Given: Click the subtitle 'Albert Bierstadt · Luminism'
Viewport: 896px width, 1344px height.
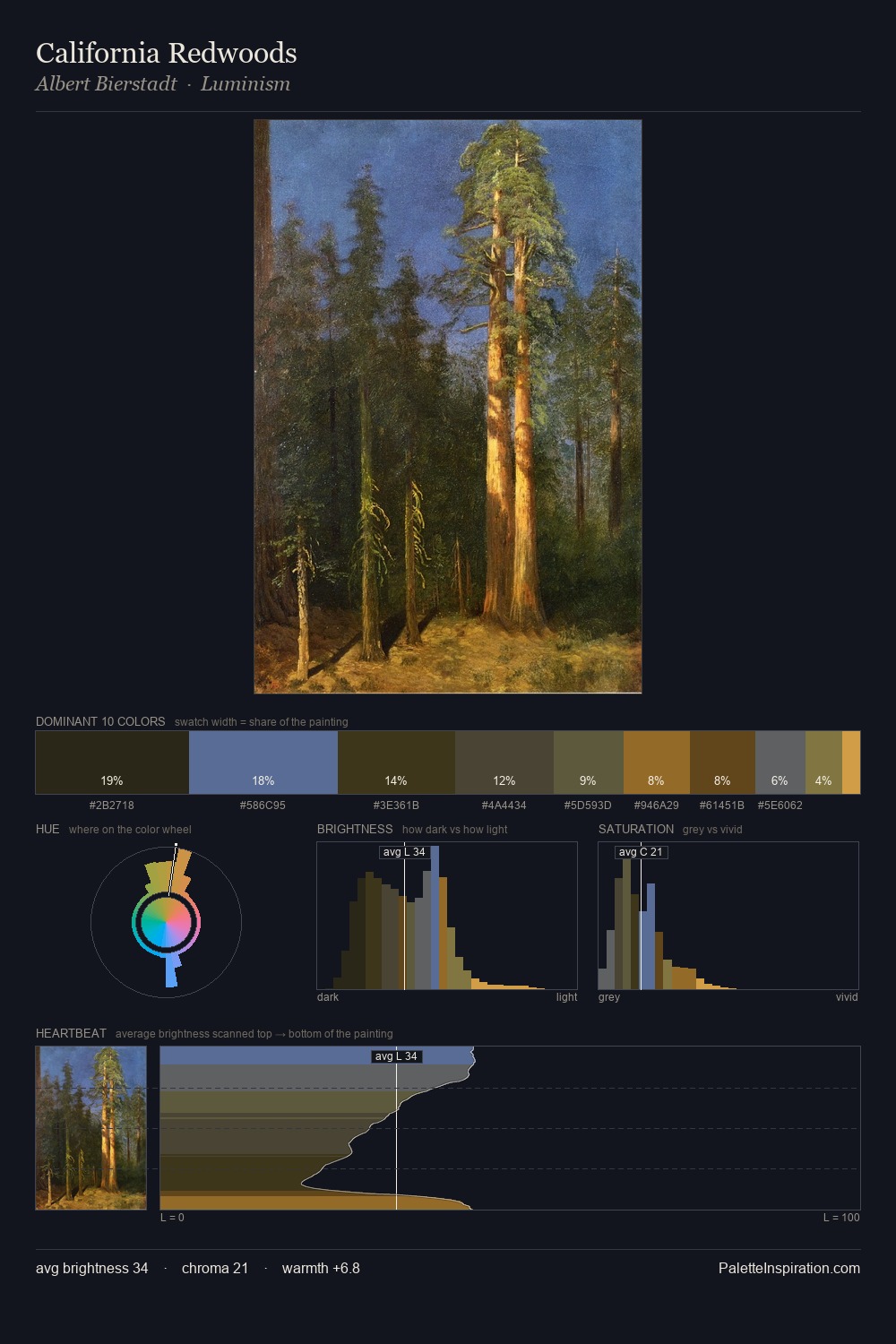Looking at the screenshot, I should 163,84.
